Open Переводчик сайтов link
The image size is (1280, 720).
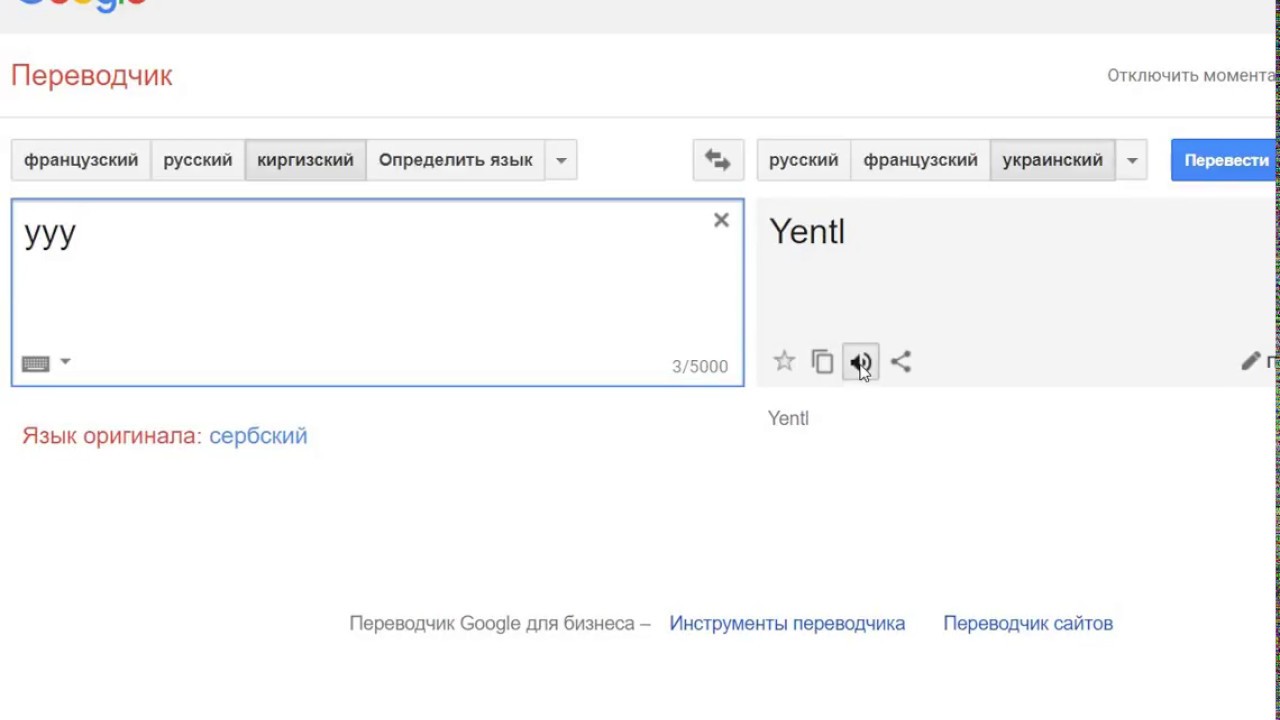pyautogui.click(x=1028, y=623)
